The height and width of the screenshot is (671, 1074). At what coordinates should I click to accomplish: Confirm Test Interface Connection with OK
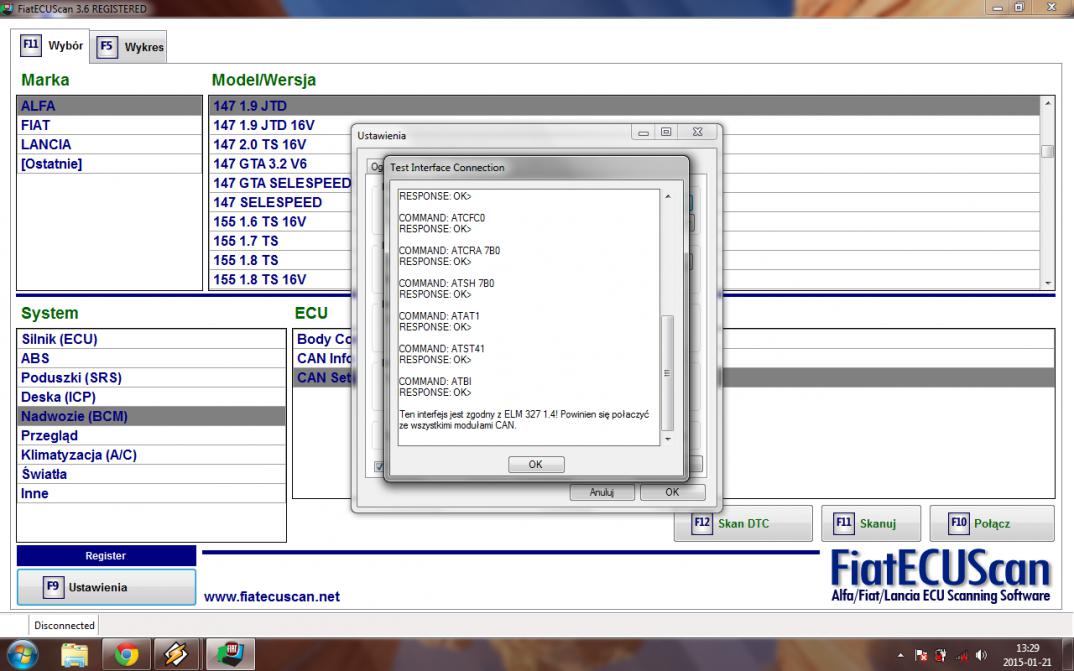pos(536,464)
